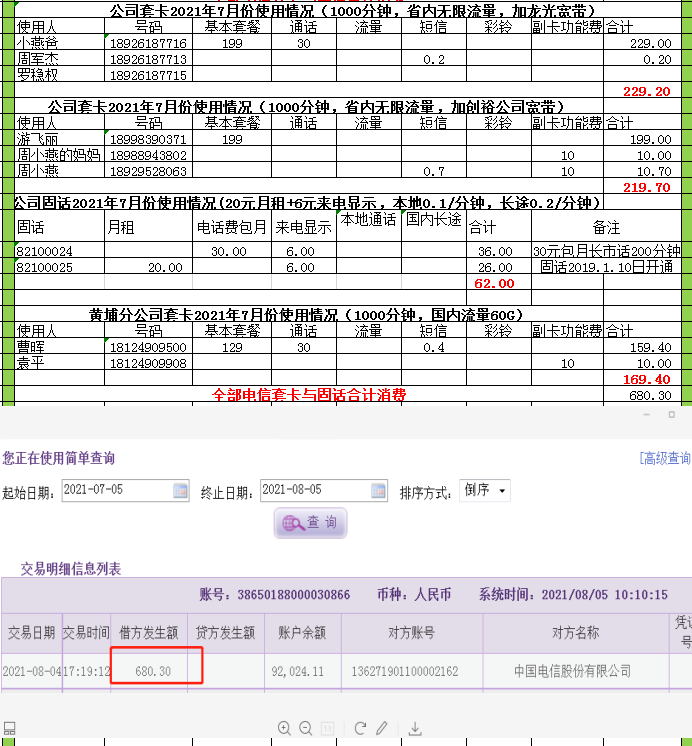Click the download image icon
Image resolution: width=692 pixels, height=746 pixels.
[x=415, y=729]
